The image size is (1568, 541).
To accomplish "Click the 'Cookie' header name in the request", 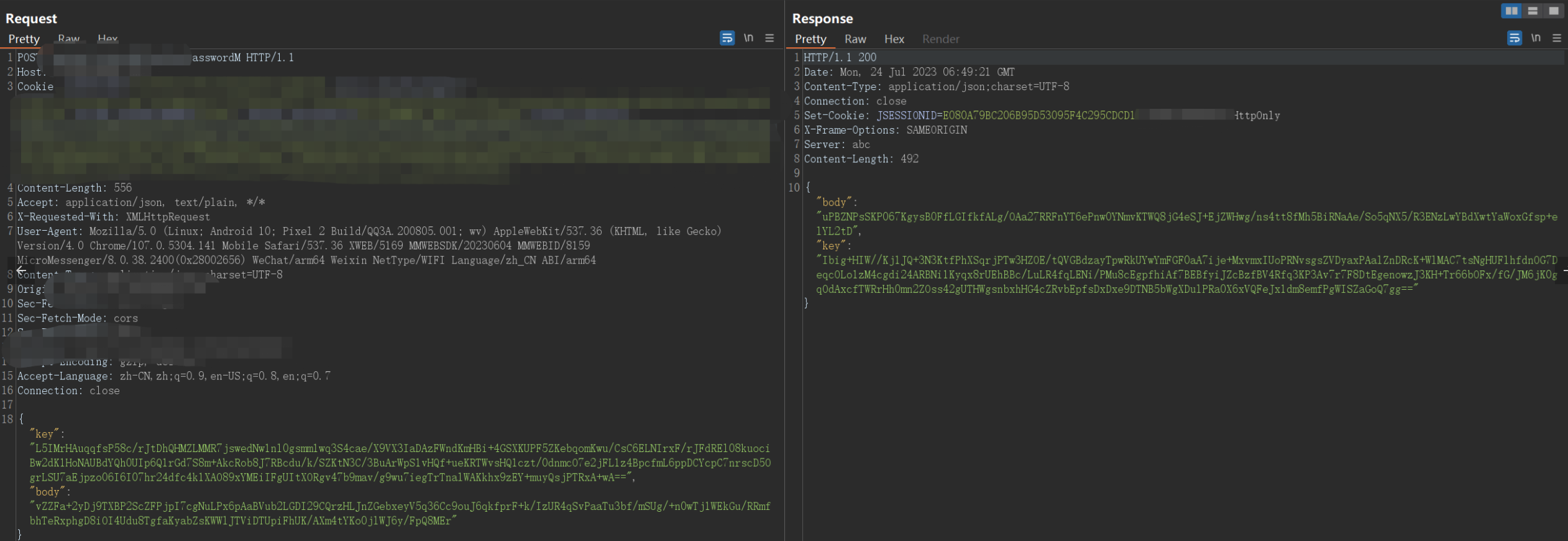I will tap(35, 86).
